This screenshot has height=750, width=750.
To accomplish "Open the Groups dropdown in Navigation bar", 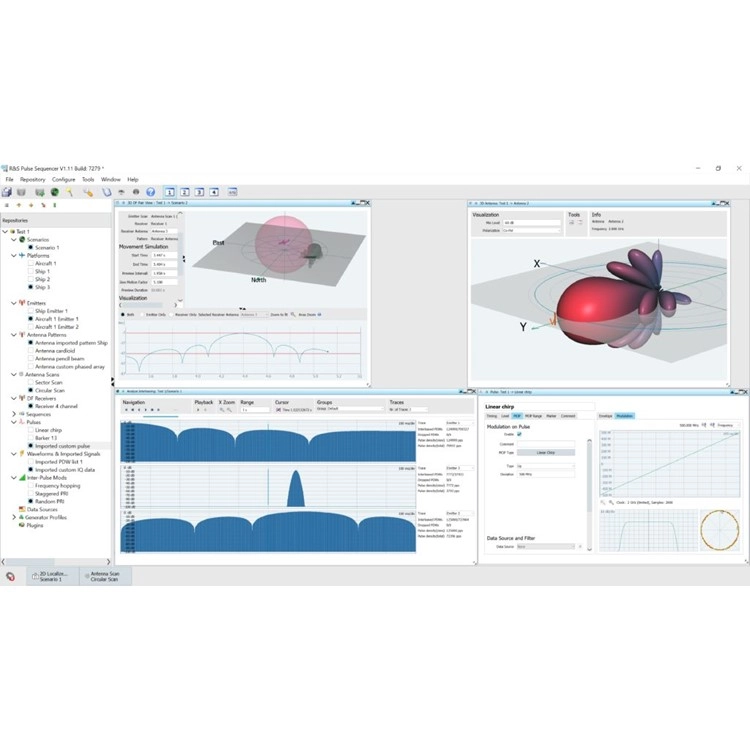I will coord(350,409).
